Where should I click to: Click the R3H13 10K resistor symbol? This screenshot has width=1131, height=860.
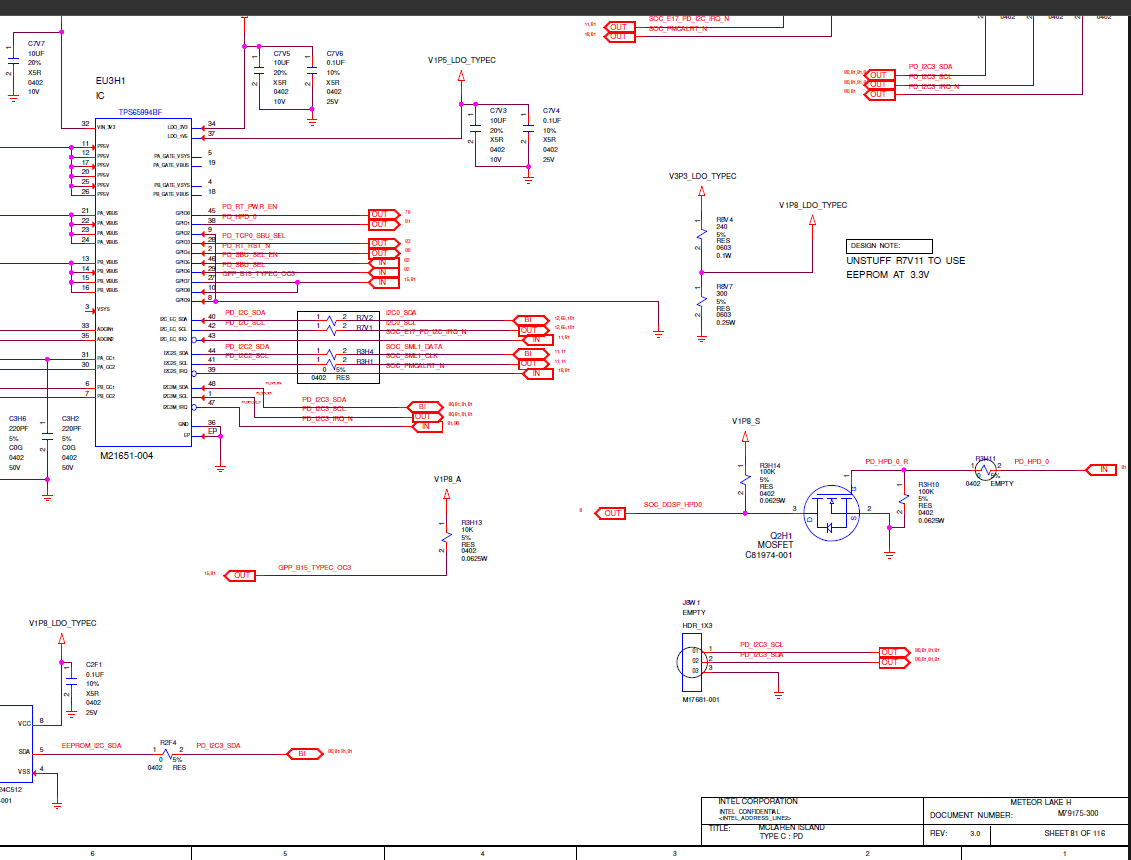[x=446, y=538]
